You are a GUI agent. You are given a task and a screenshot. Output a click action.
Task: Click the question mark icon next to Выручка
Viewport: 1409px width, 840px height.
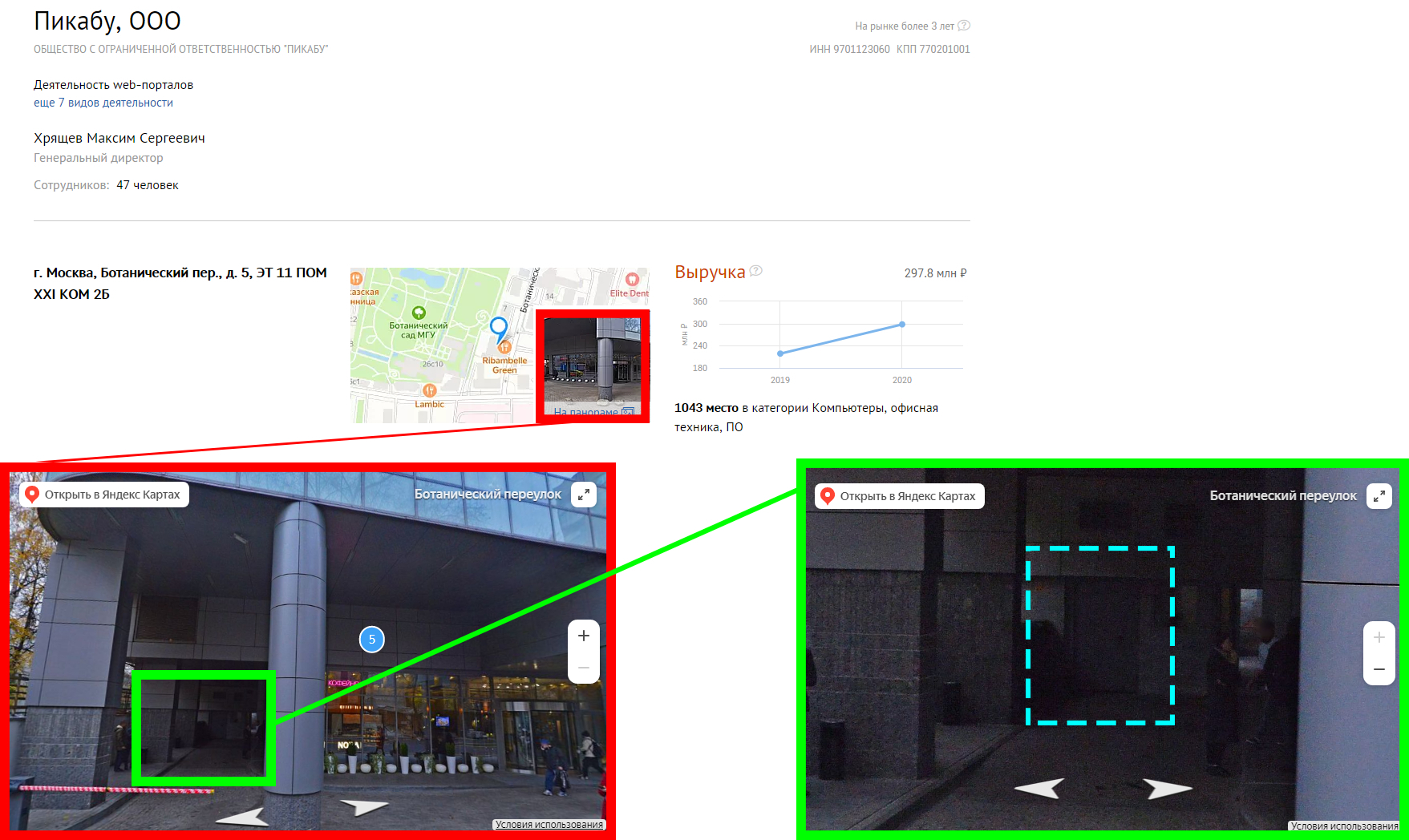755,271
